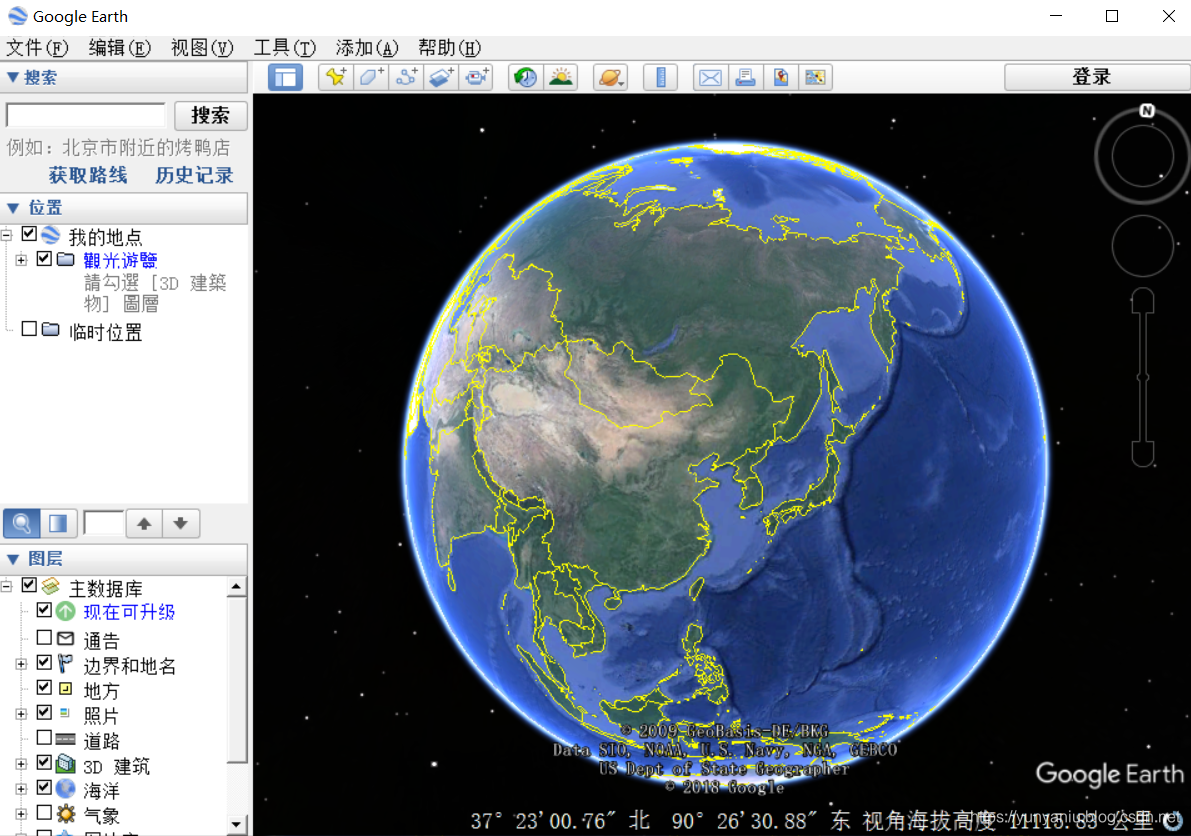Collapse the 位置 panel triangle
The height and width of the screenshot is (836, 1191).
point(12,207)
